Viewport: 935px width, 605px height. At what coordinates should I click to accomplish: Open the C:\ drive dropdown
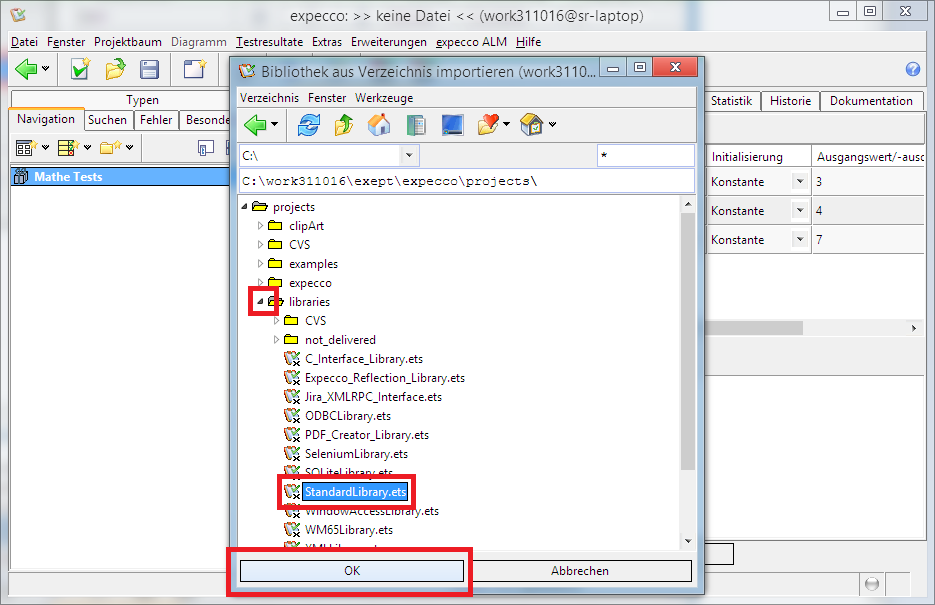click(409, 156)
